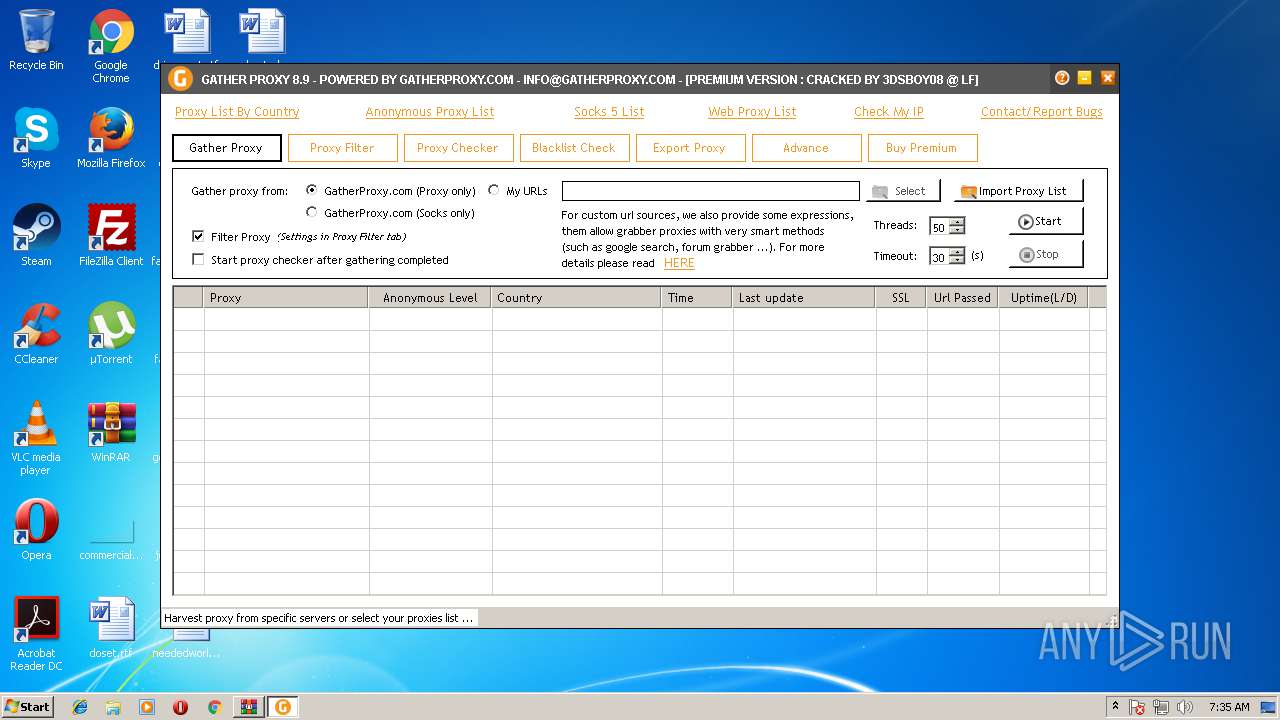Click the Select file button
The width and height of the screenshot is (1280, 720).
pos(903,190)
